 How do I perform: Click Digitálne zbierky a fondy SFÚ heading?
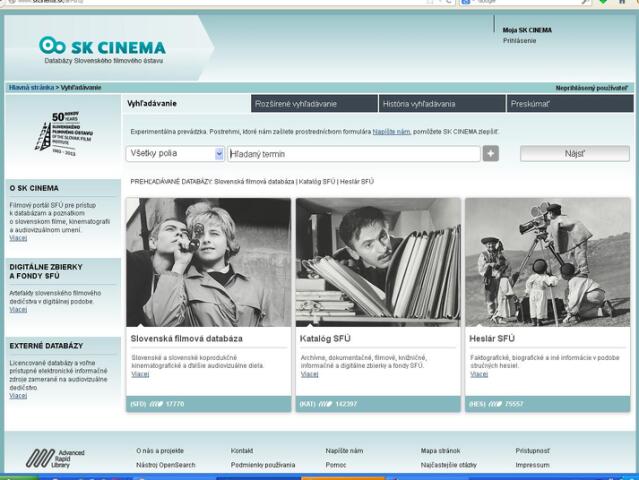[x=46, y=271]
